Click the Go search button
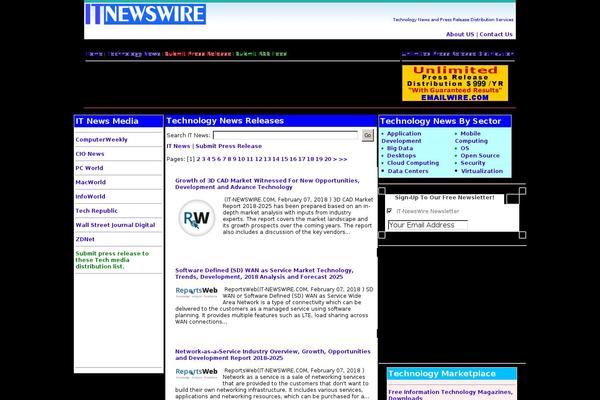The height and width of the screenshot is (400, 600). [368, 135]
